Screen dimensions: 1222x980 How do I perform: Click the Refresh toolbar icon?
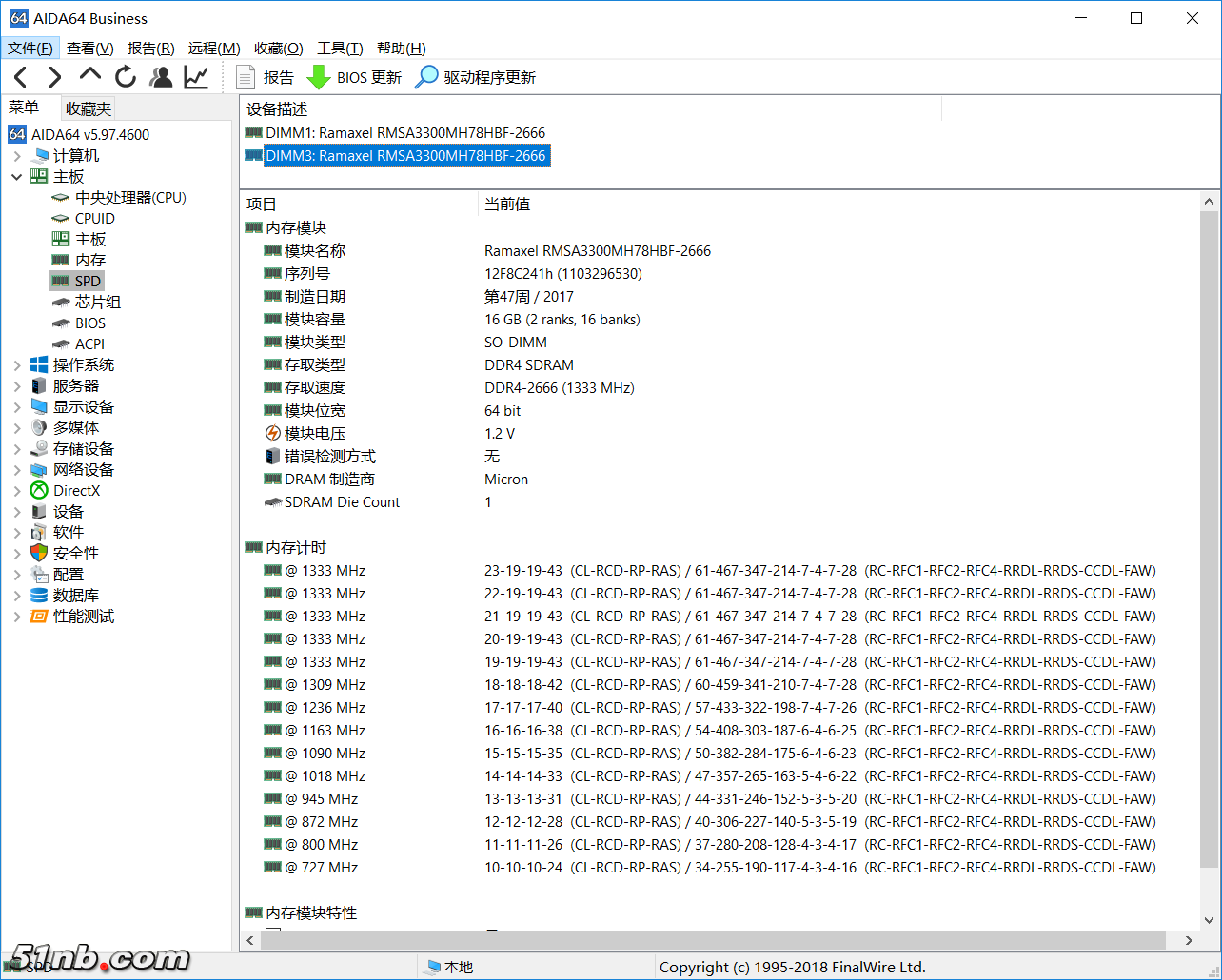click(126, 77)
